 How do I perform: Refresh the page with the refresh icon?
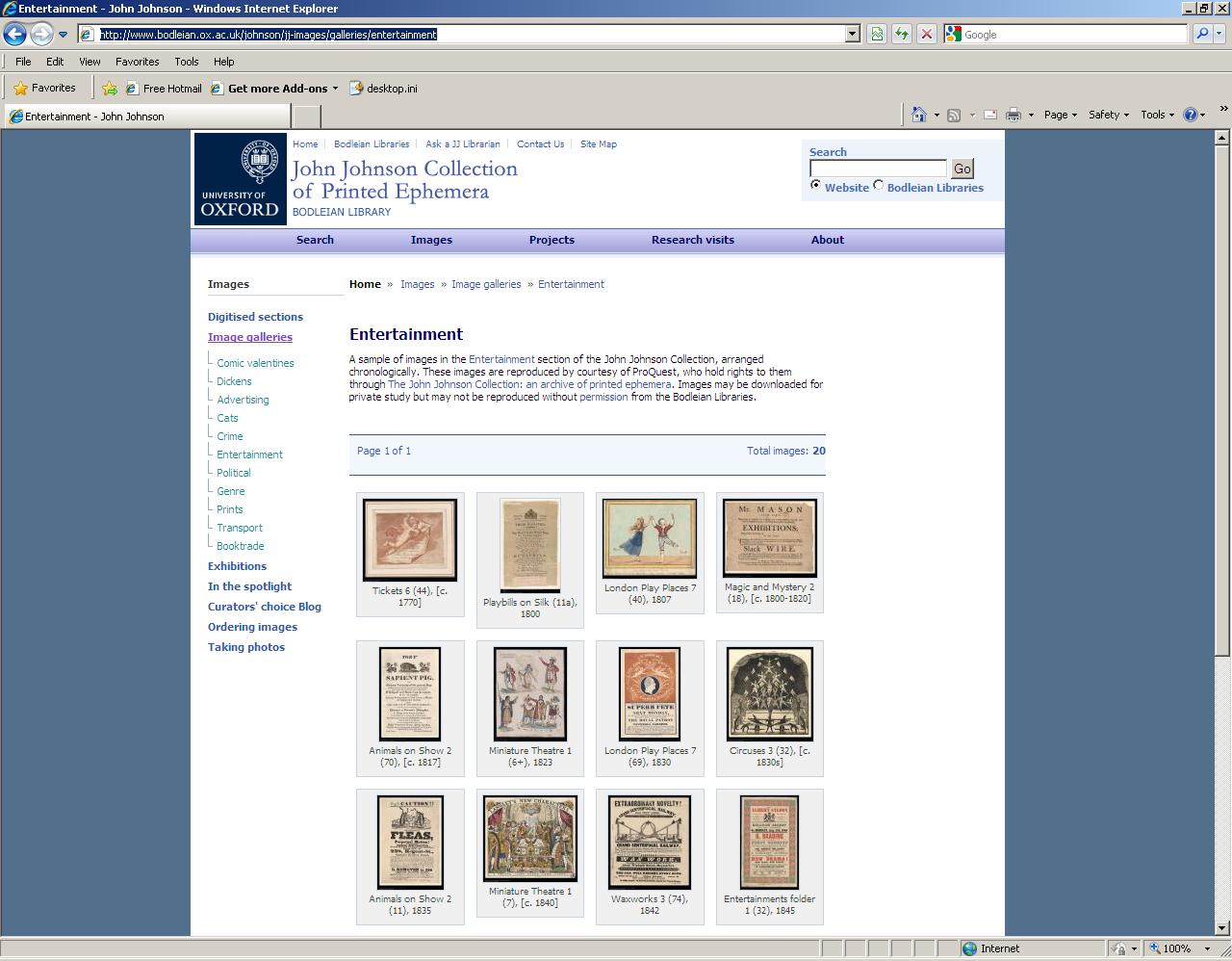pyautogui.click(x=901, y=35)
